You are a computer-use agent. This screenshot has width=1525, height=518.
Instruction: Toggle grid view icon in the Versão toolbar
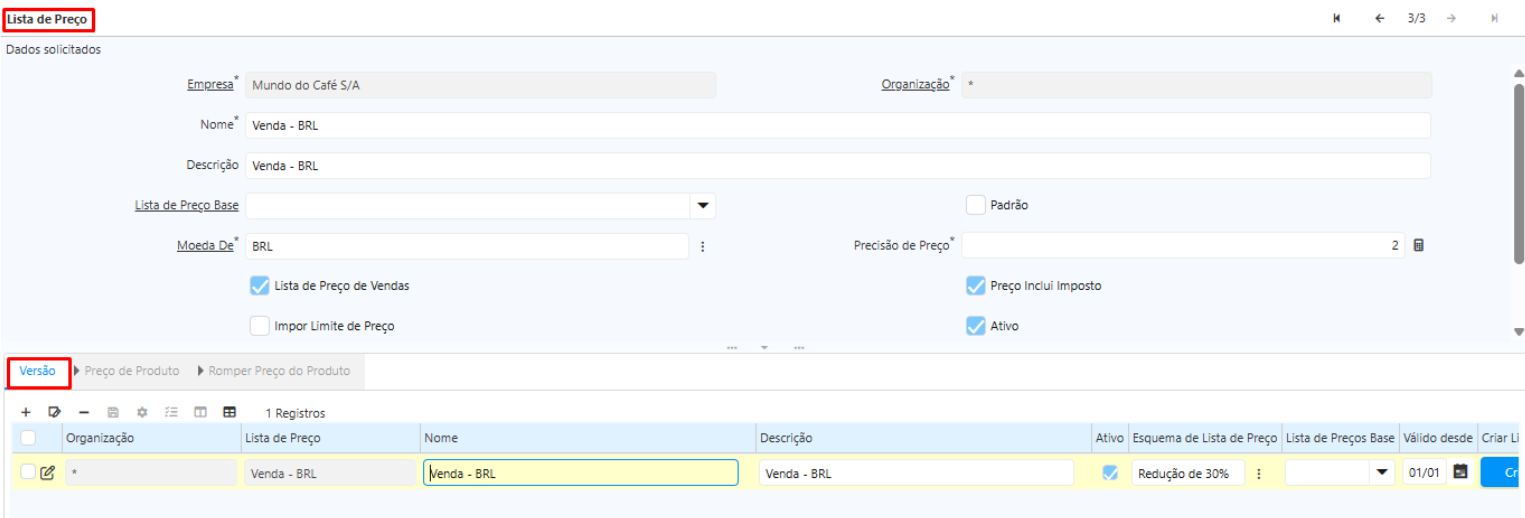230,413
